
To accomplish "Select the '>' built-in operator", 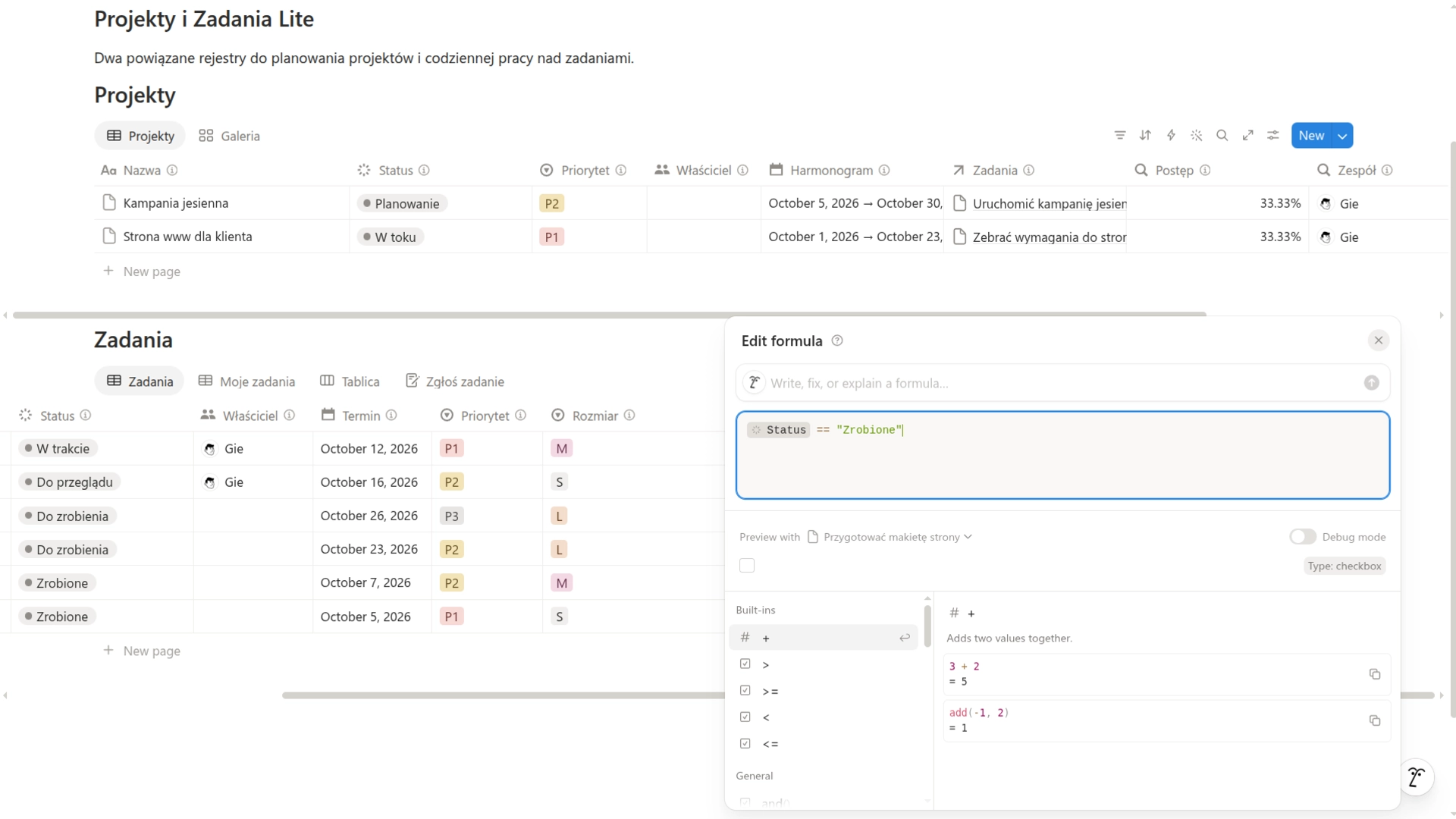I will pos(824,664).
